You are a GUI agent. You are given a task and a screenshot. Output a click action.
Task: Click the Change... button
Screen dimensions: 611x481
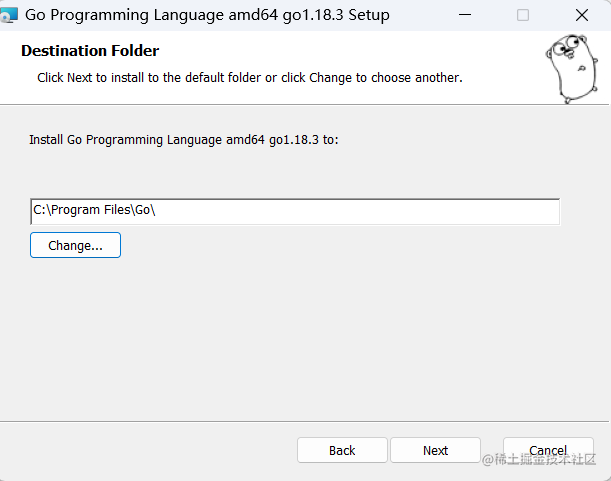pyautogui.click(x=75, y=245)
